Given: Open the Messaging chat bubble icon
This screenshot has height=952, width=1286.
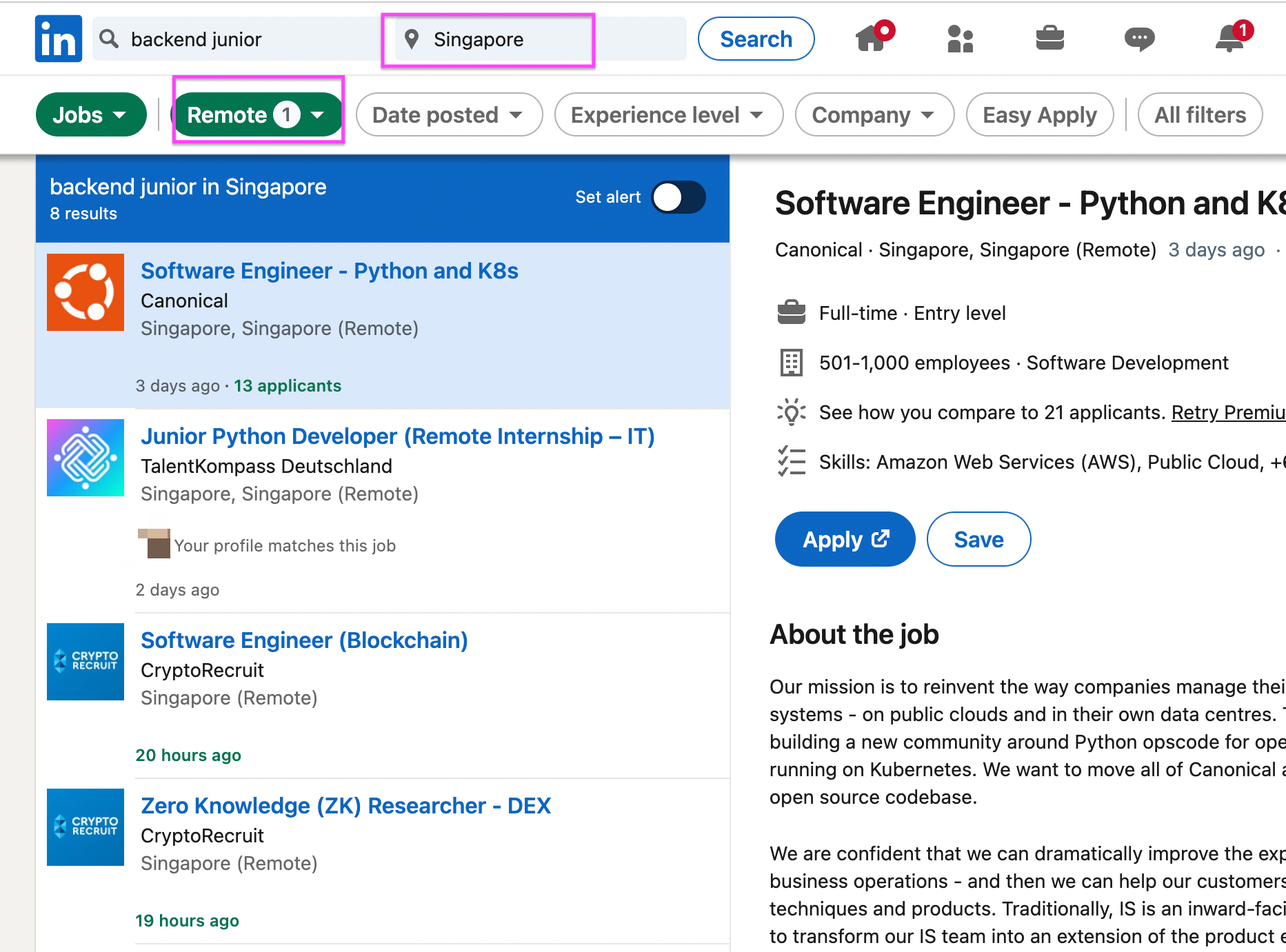Looking at the screenshot, I should pos(1139,39).
